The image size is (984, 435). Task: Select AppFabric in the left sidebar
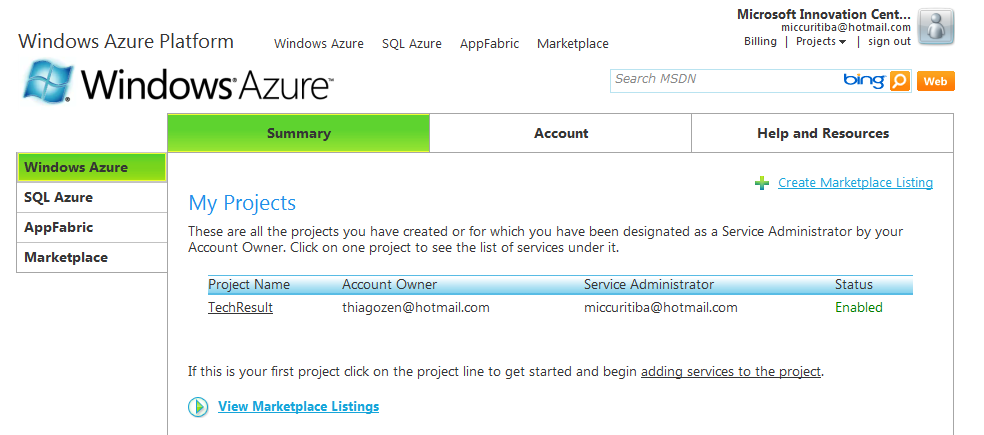(x=92, y=227)
